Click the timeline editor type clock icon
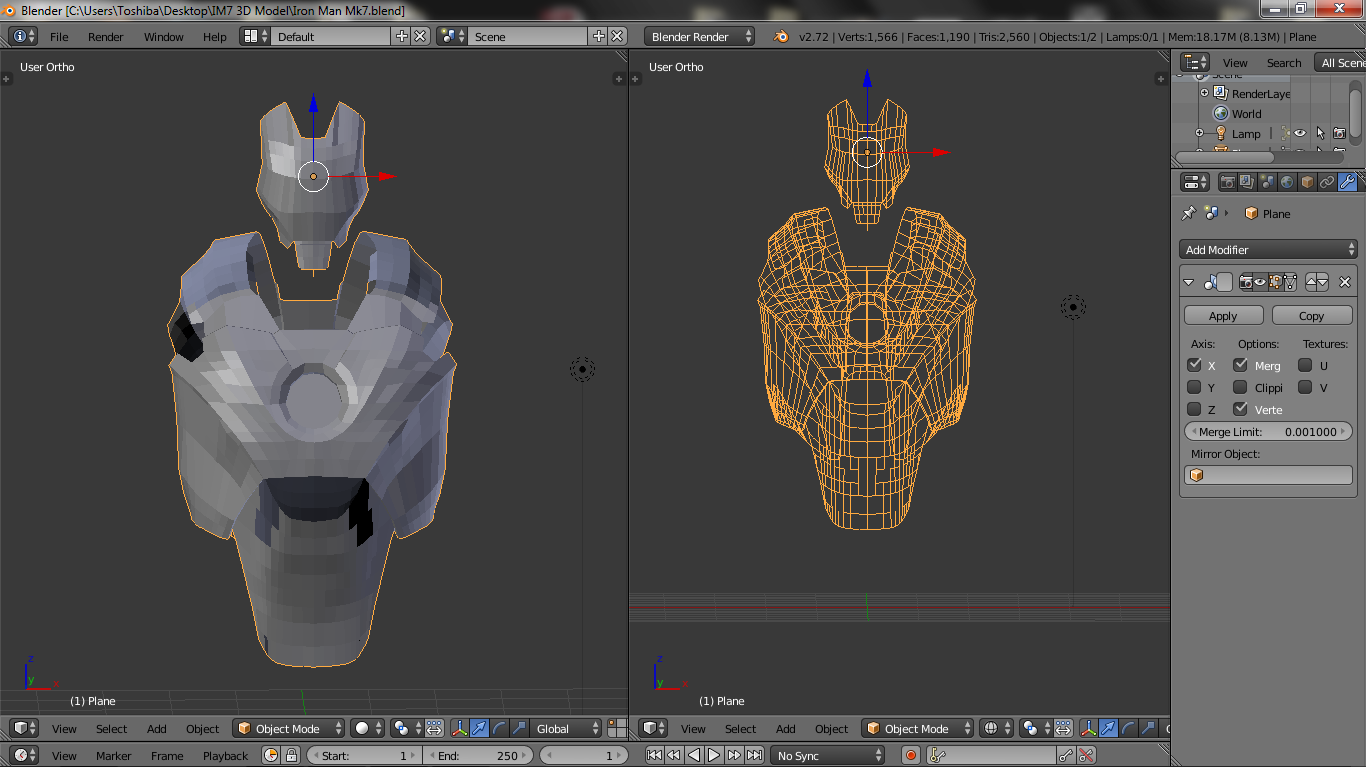The height and width of the screenshot is (767, 1366). [x=24, y=756]
